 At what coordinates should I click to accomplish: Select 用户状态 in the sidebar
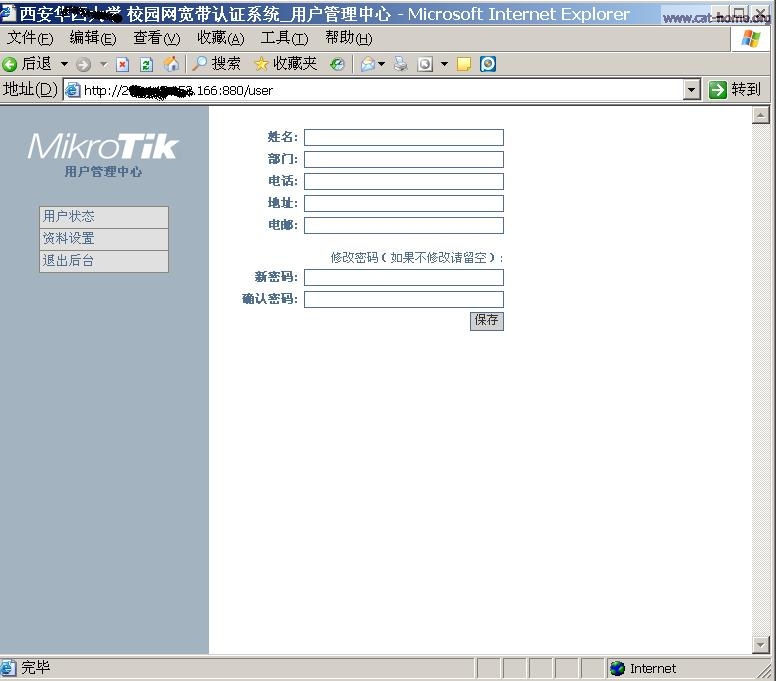tap(104, 217)
